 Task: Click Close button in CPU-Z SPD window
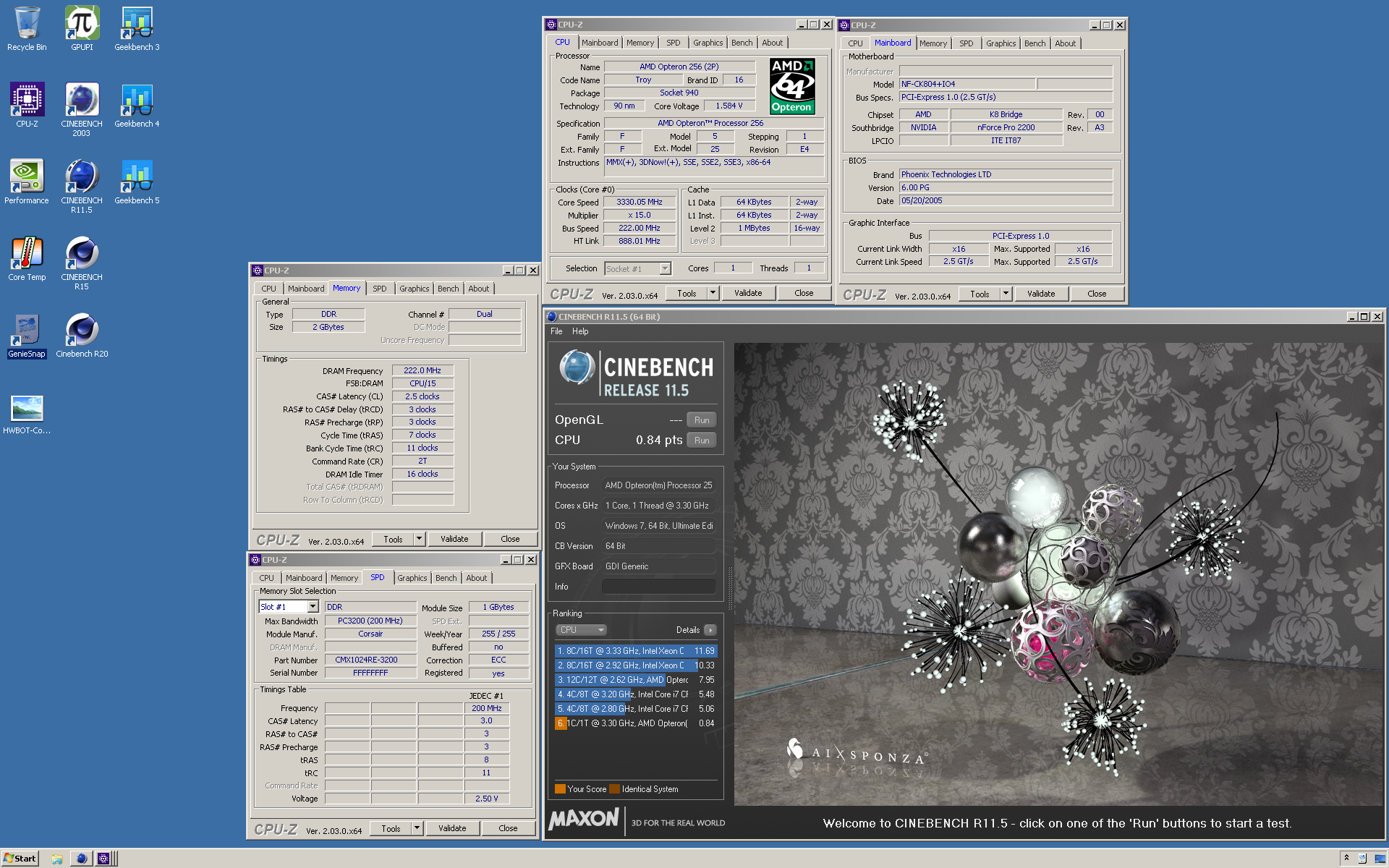pyautogui.click(x=508, y=828)
